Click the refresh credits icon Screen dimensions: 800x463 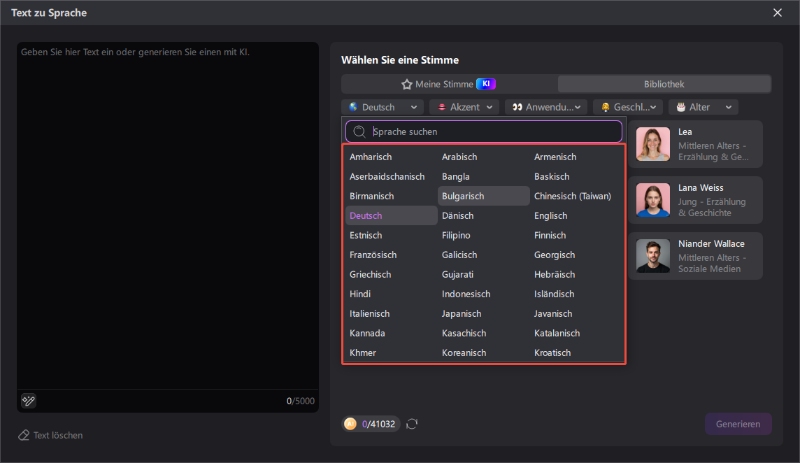coord(412,424)
